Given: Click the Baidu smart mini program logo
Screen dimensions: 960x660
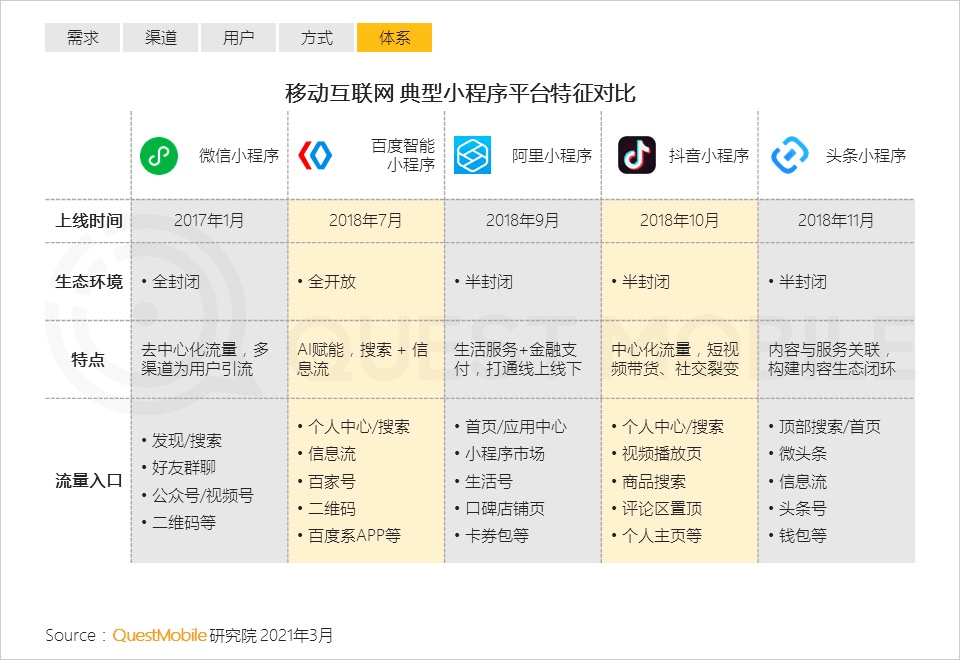Looking at the screenshot, I should (315, 155).
